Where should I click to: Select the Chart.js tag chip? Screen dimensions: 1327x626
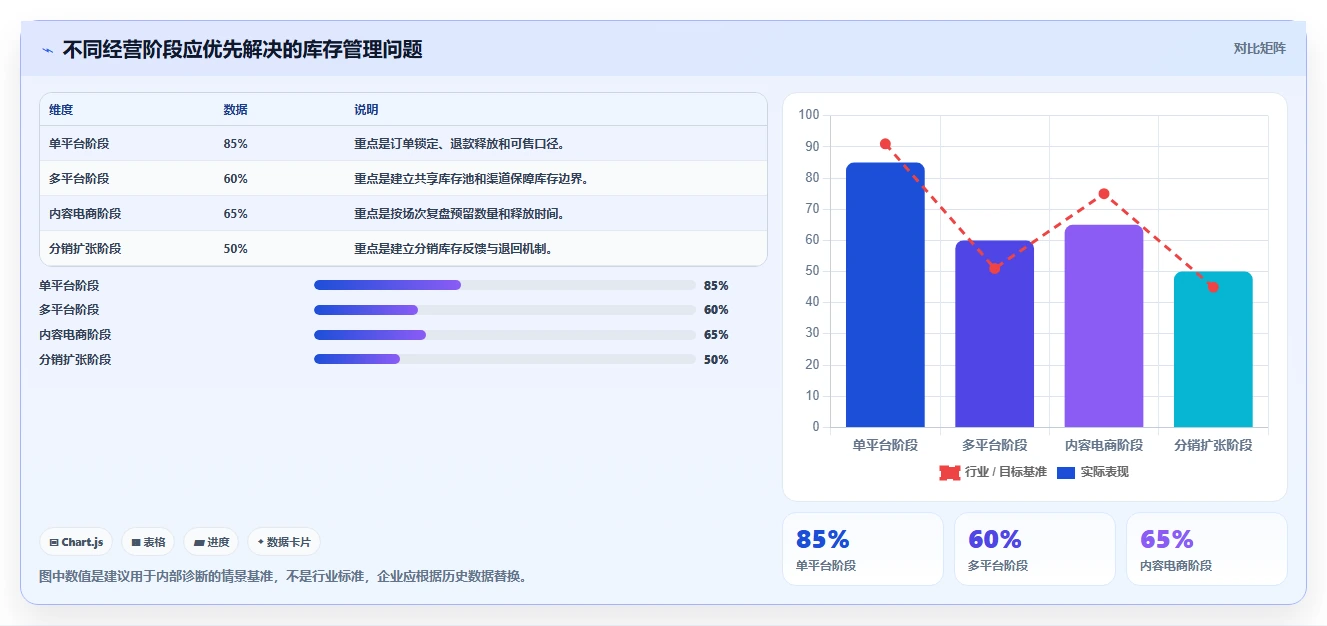(x=77, y=542)
